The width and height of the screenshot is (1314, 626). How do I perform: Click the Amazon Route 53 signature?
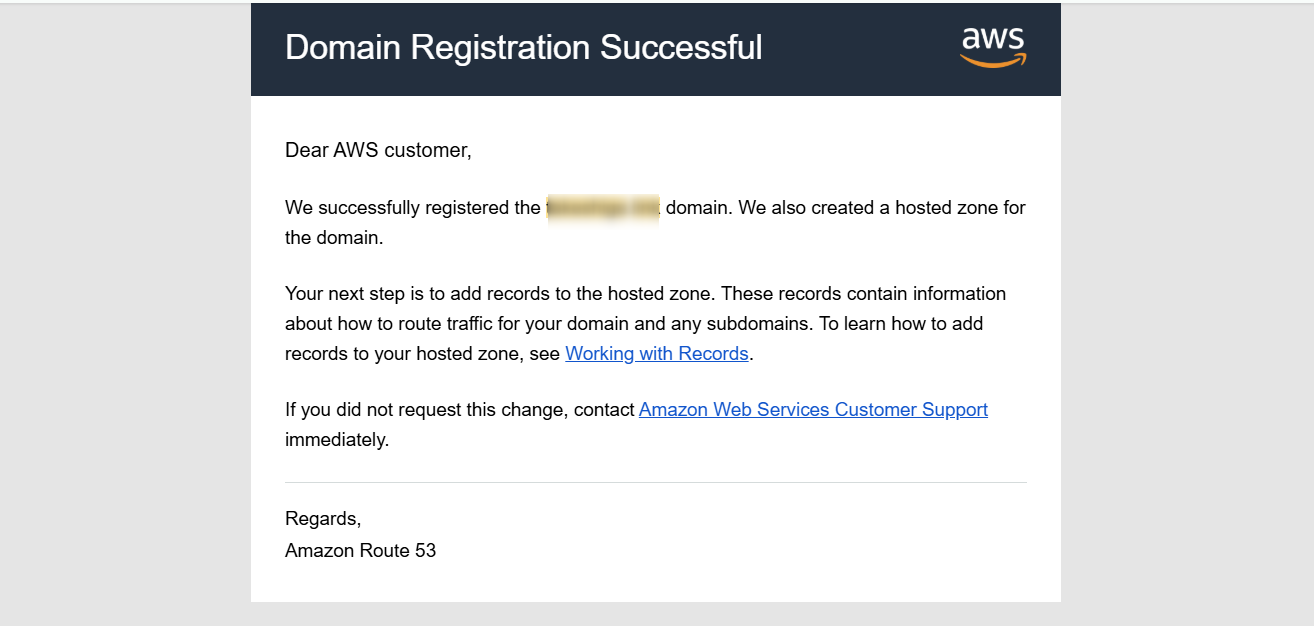tap(360, 551)
